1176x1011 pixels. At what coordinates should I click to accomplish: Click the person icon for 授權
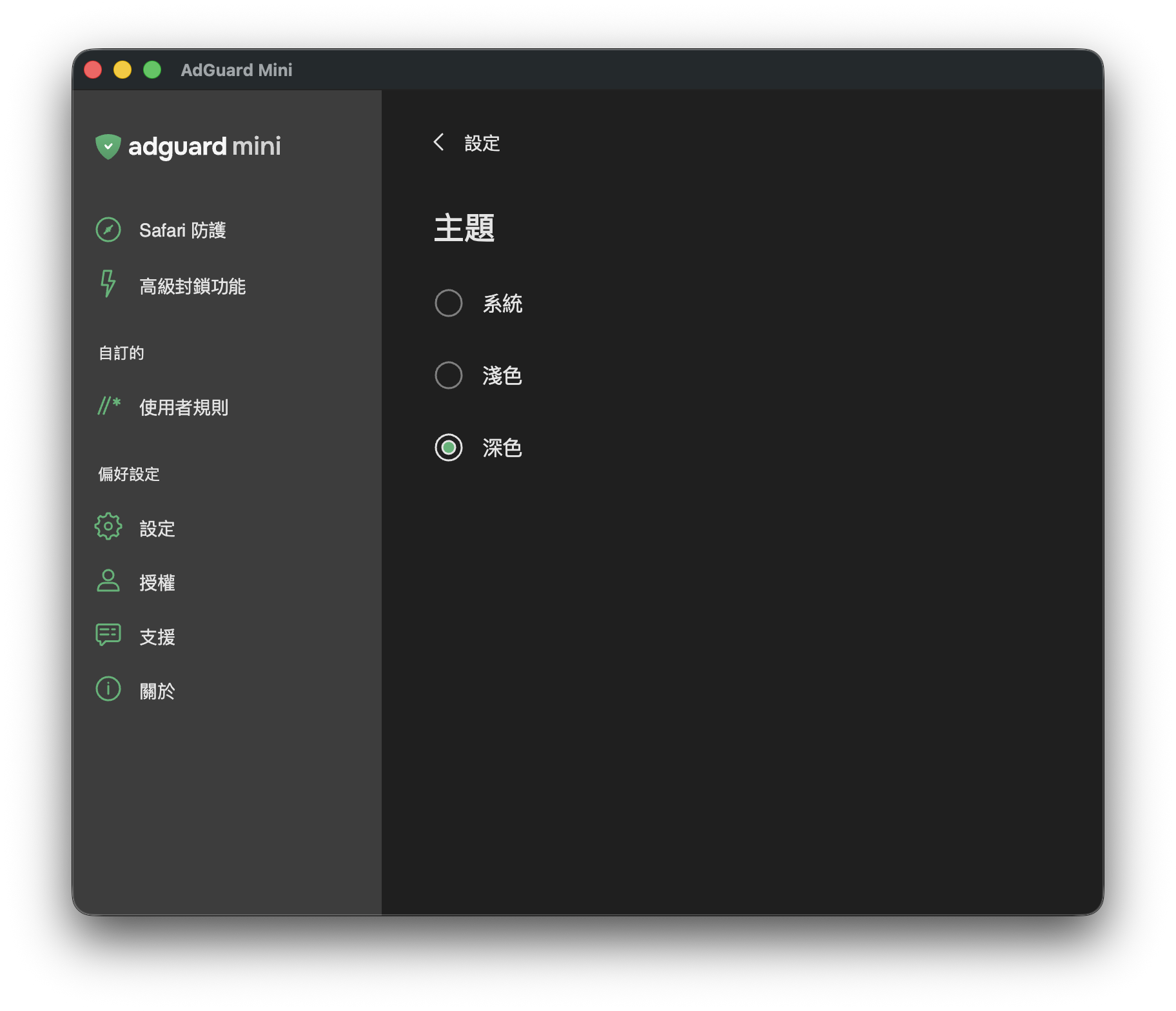(x=108, y=581)
